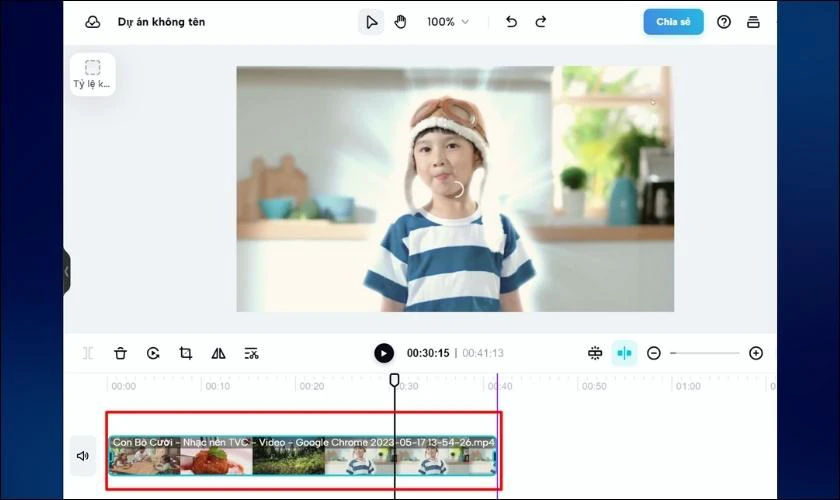Open the layers stack menu icon

(x=753, y=22)
